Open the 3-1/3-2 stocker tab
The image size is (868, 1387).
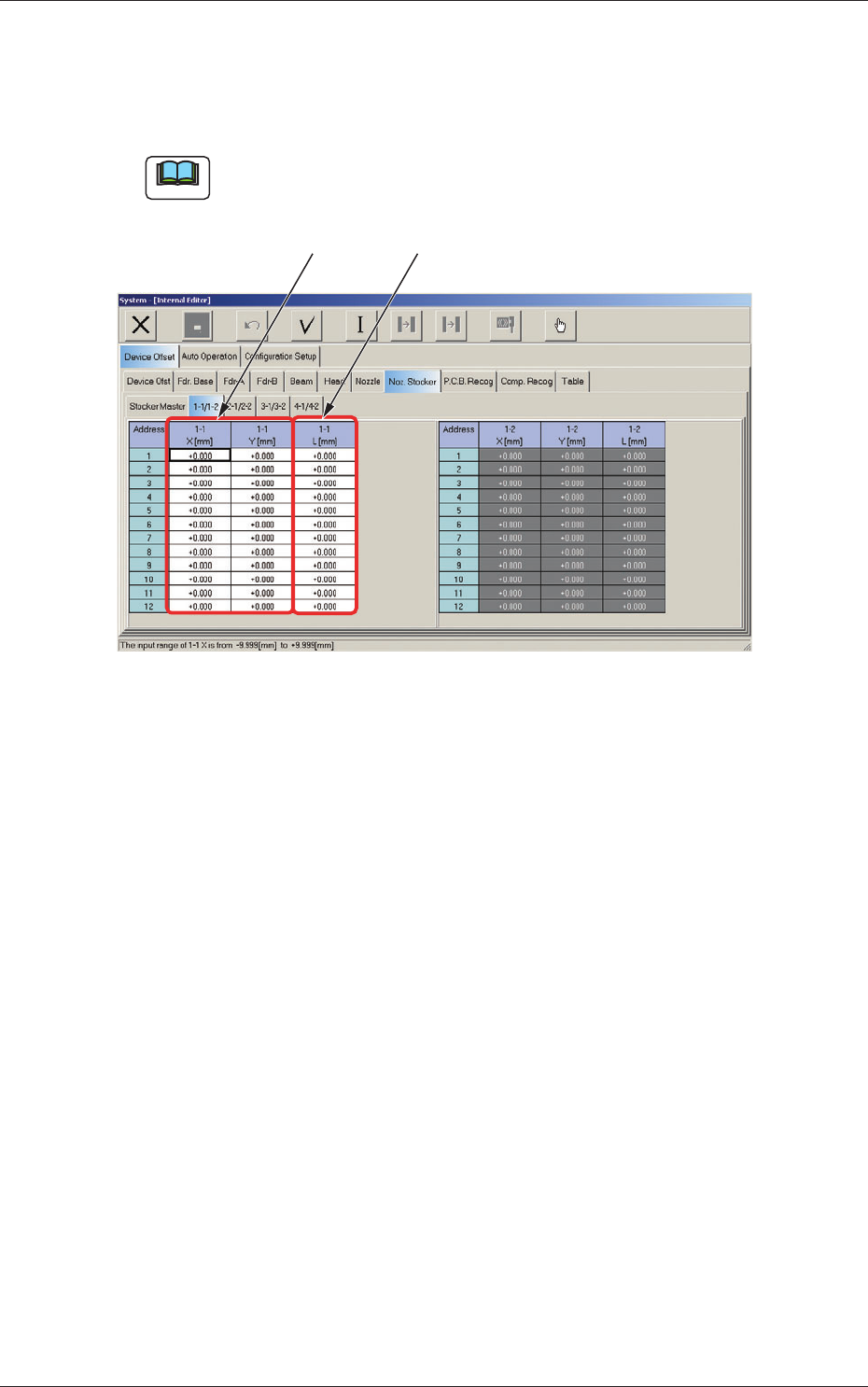(273, 406)
